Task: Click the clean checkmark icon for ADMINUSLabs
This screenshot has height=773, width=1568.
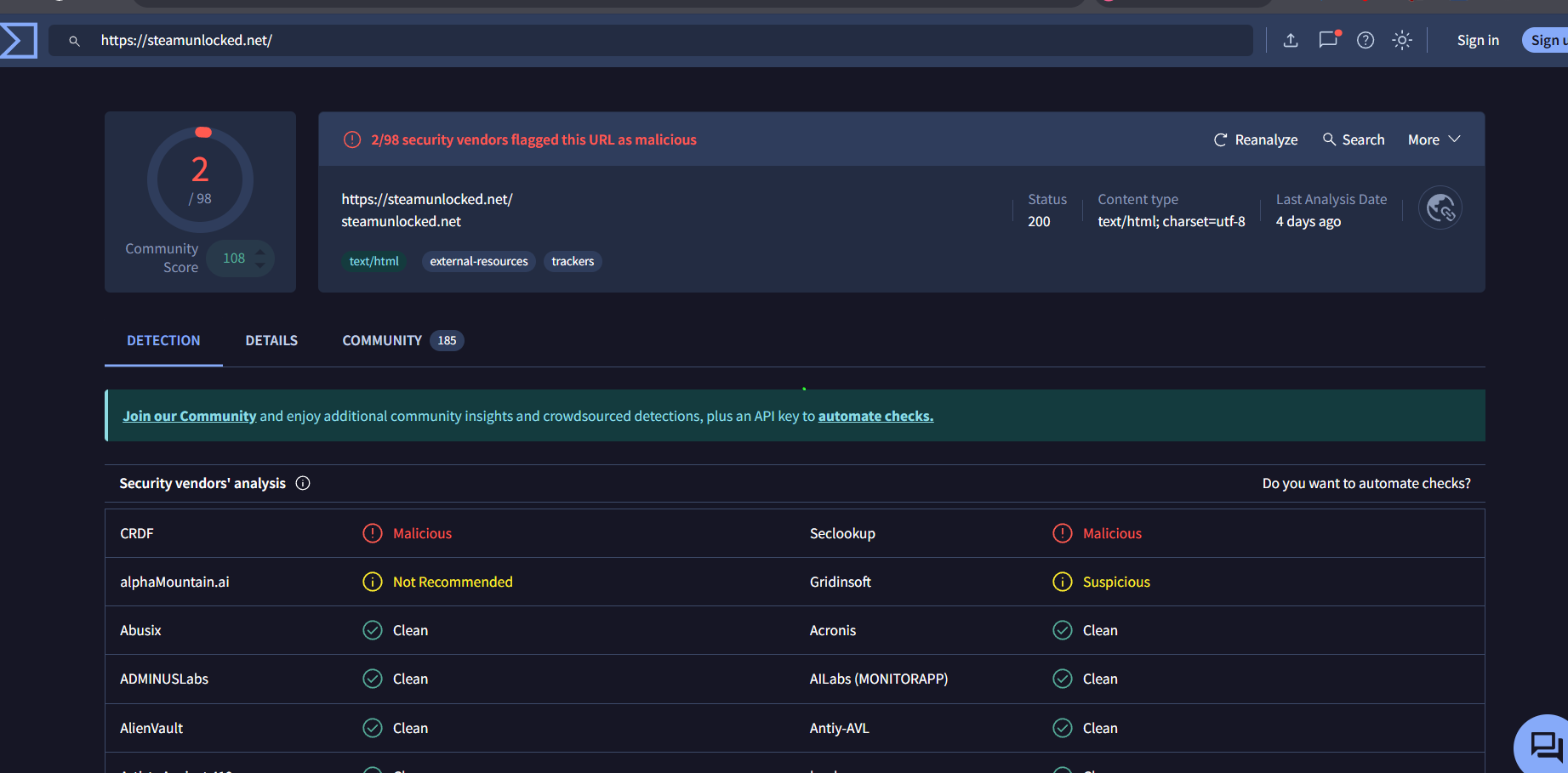Action: pyautogui.click(x=373, y=679)
